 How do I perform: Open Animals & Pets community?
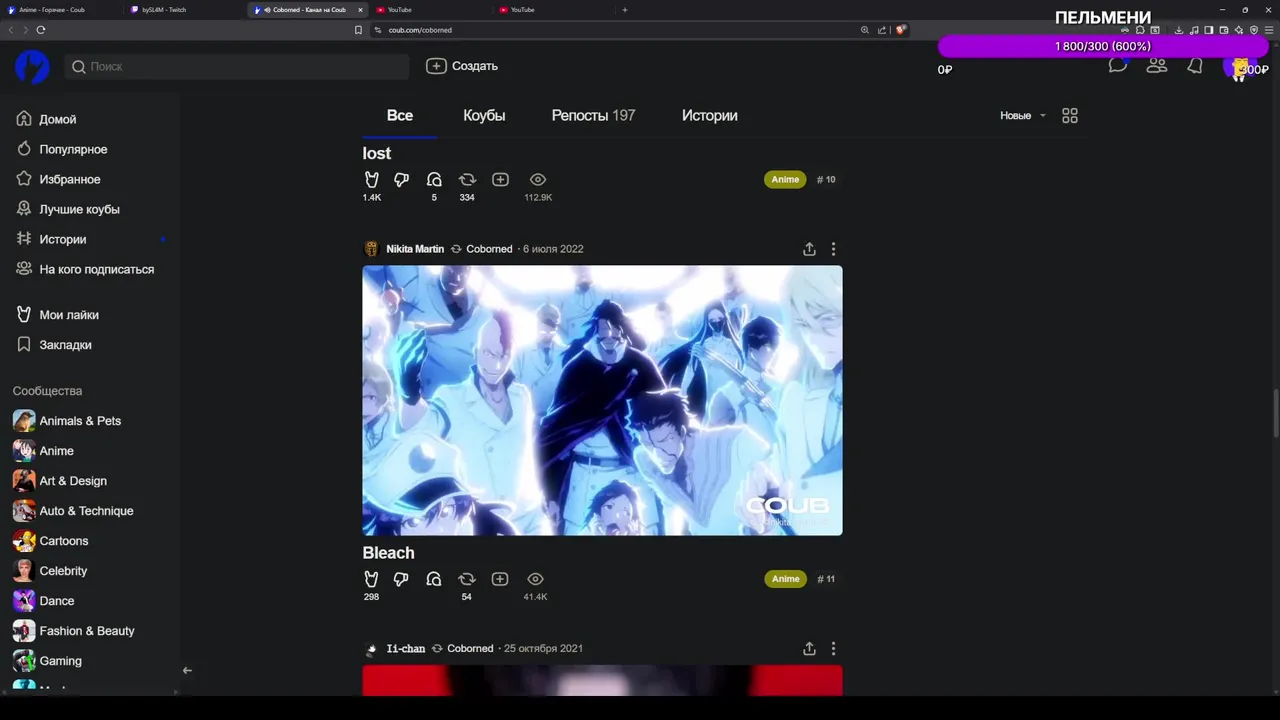tap(67, 421)
